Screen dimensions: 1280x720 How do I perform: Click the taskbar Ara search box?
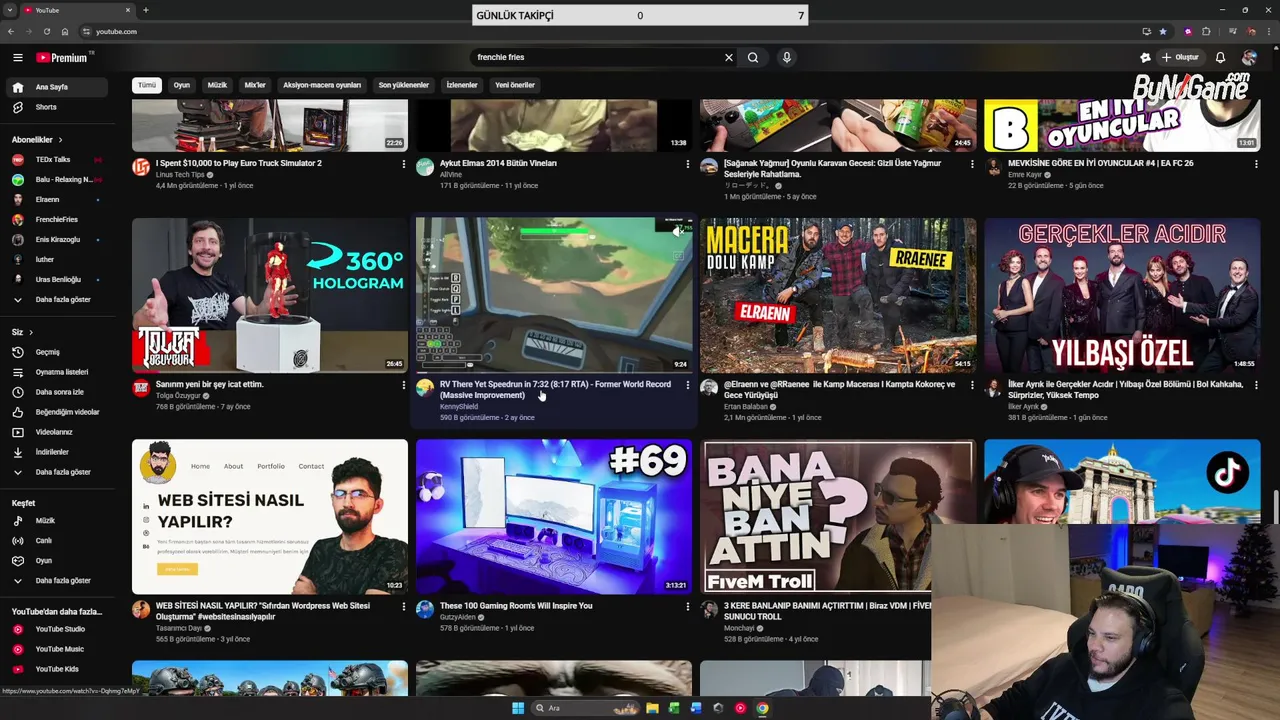(x=585, y=708)
